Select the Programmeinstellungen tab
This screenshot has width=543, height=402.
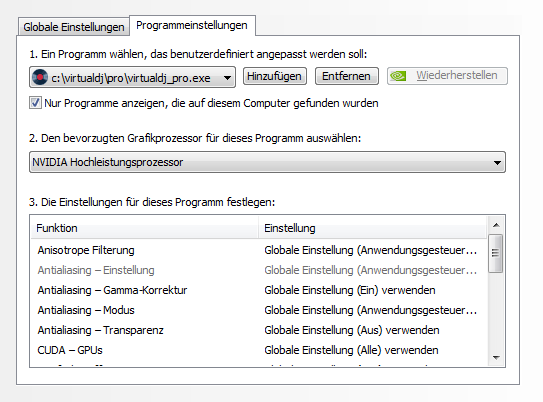point(192,25)
